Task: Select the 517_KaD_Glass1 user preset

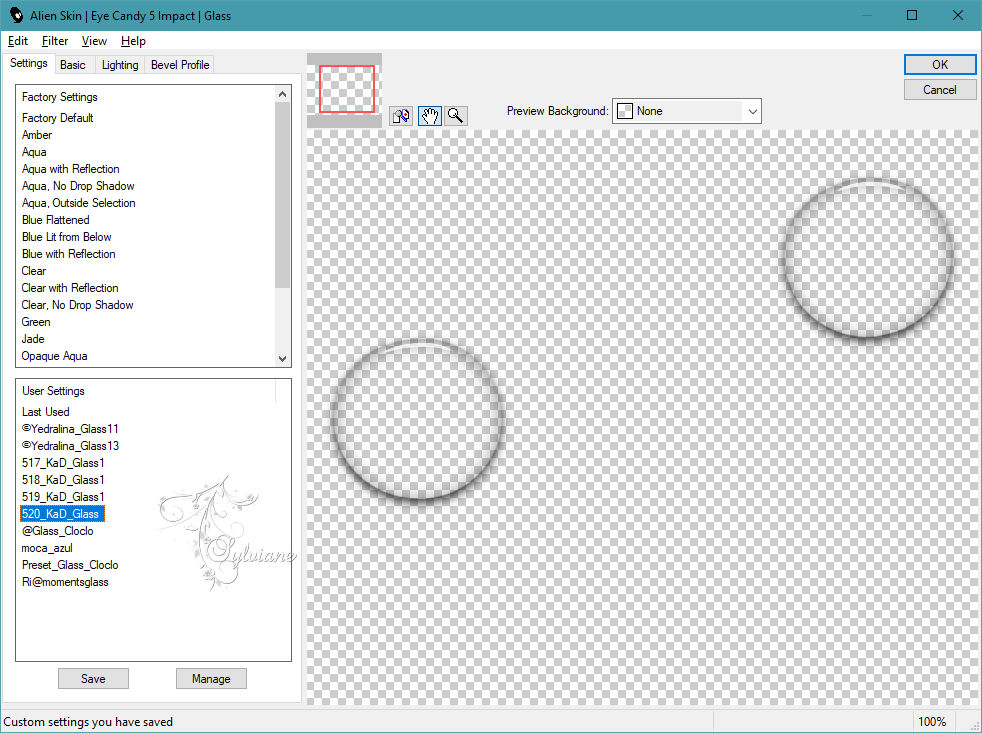Action: point(63,462)
